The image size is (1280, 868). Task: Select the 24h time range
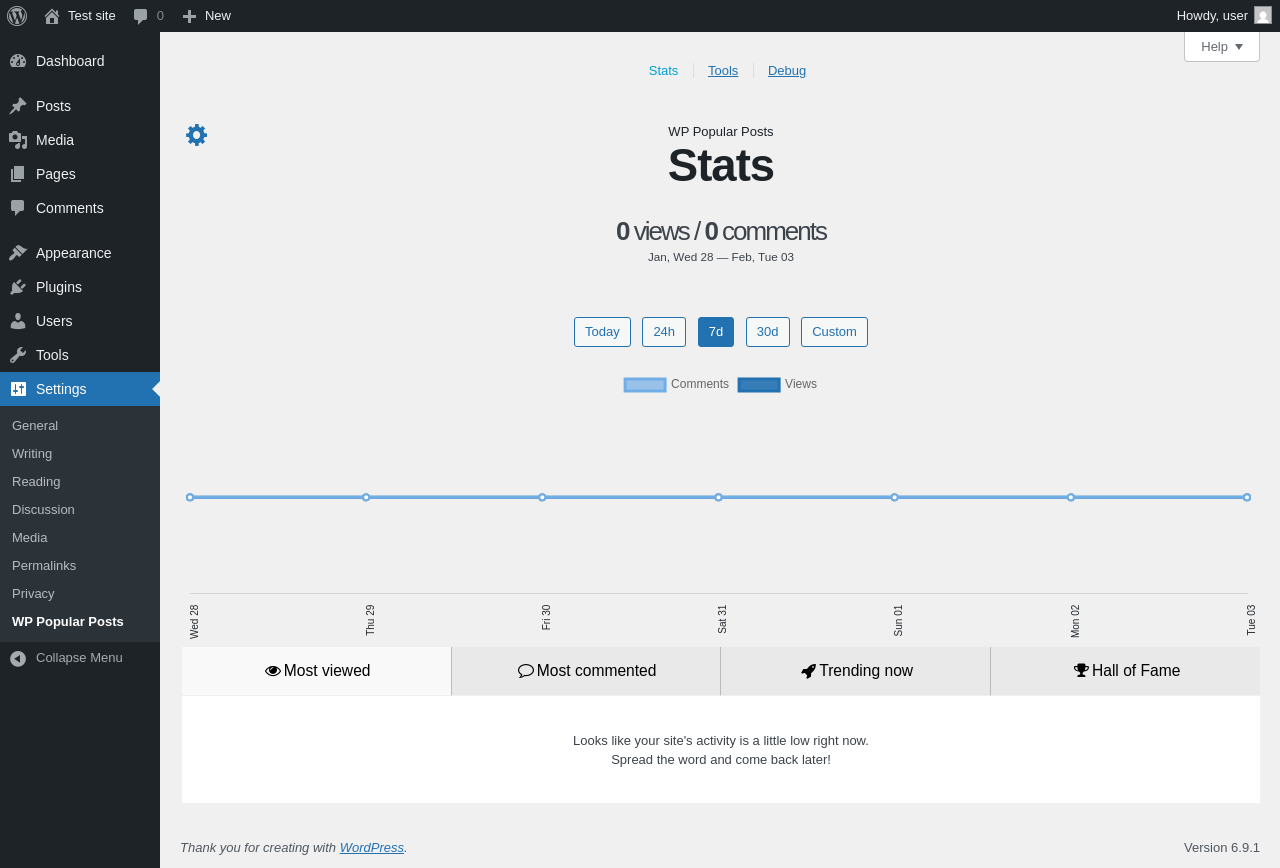(664, 332)
